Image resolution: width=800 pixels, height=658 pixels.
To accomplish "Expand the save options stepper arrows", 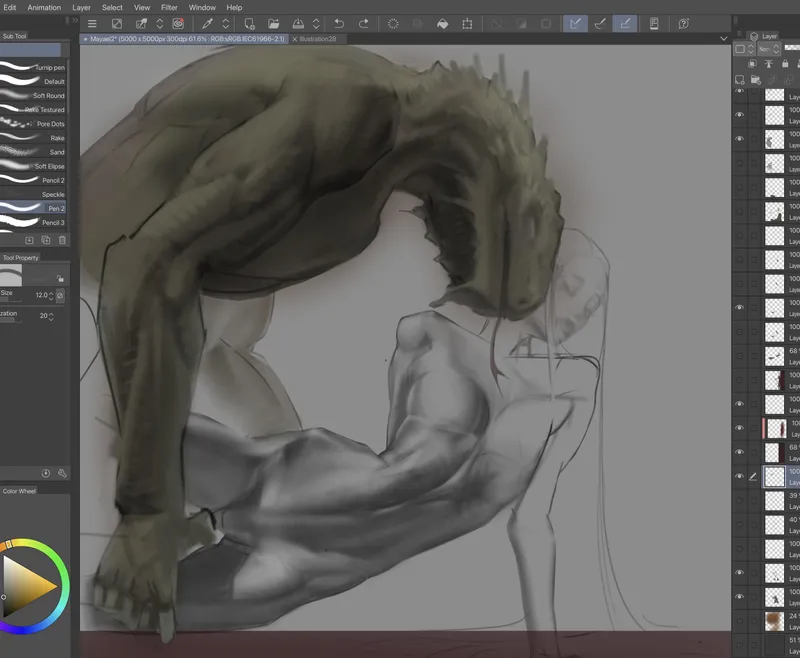I will (316, 23).
